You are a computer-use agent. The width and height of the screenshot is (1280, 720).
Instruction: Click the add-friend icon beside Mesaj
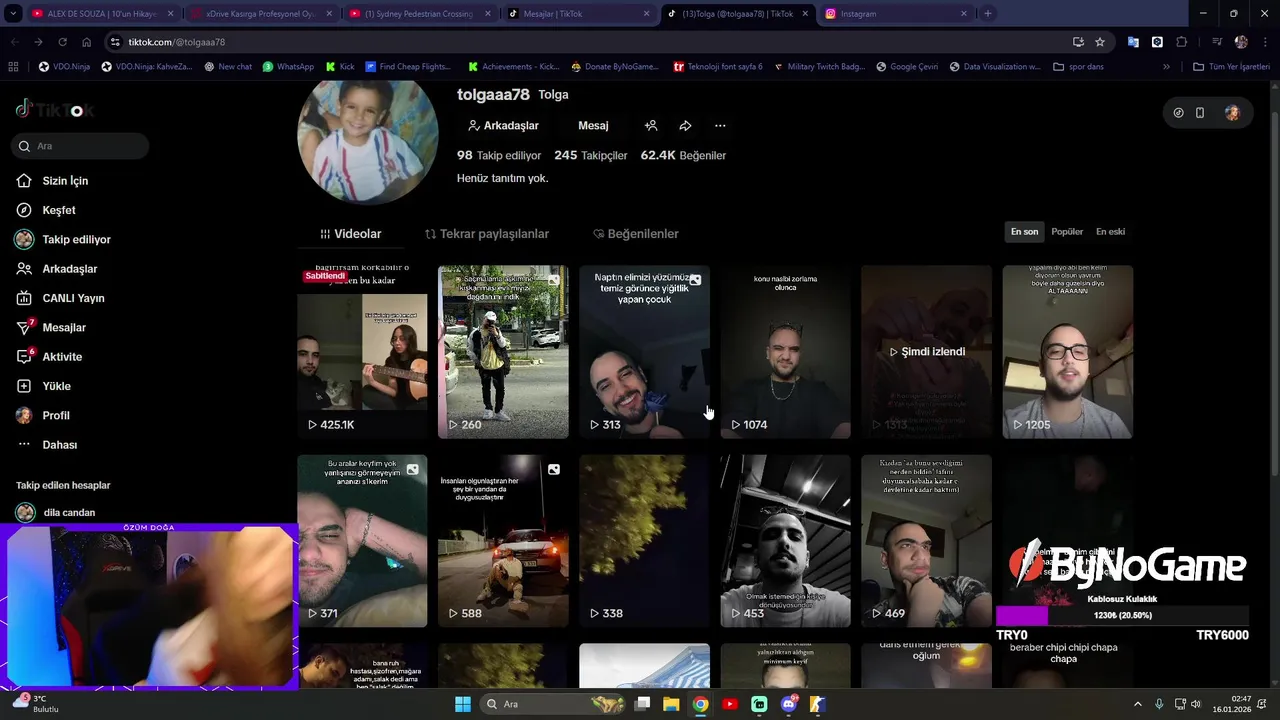click(651, 126)
